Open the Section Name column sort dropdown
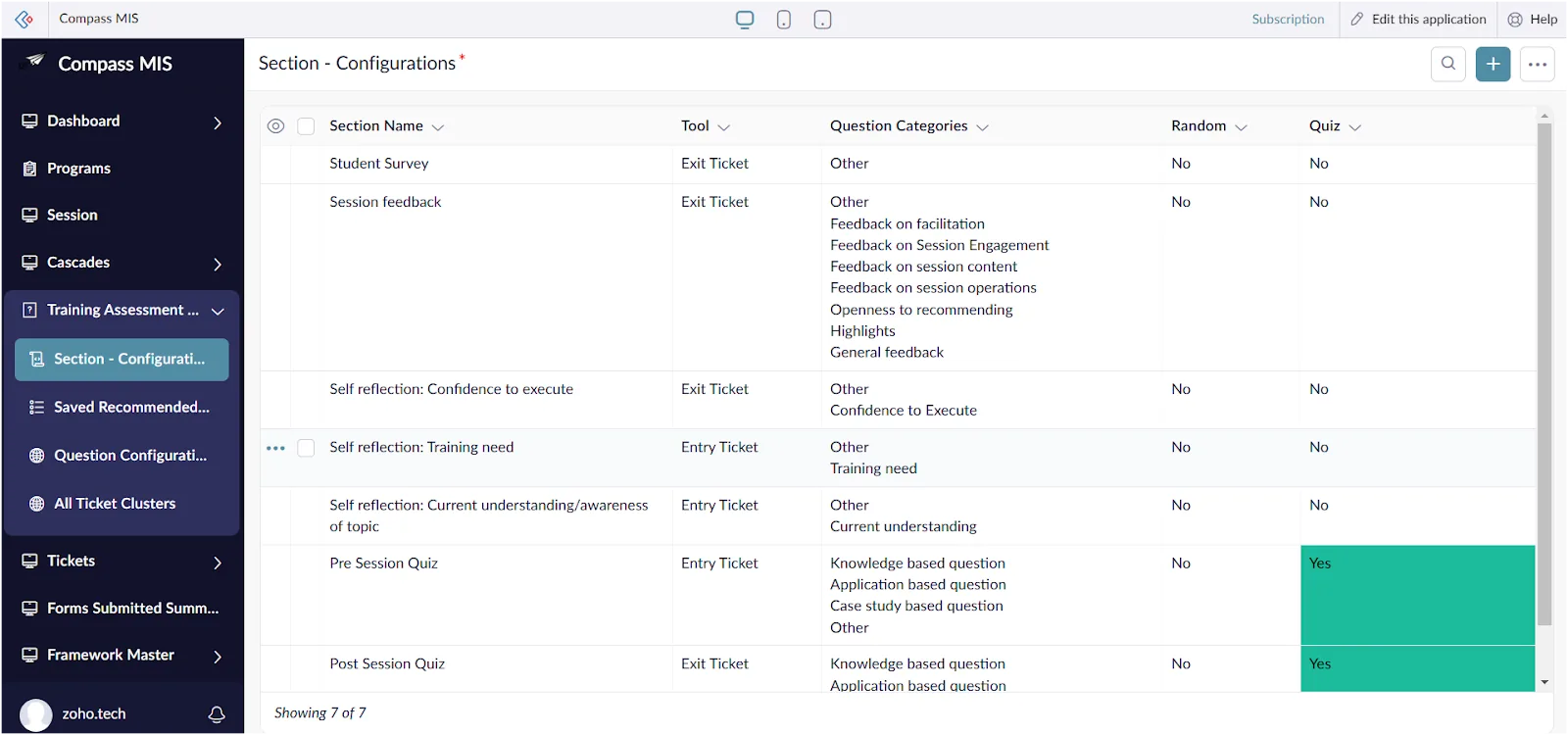This screenshot has width=1568, height=735. pyautogui.click(x=438, y=127)
